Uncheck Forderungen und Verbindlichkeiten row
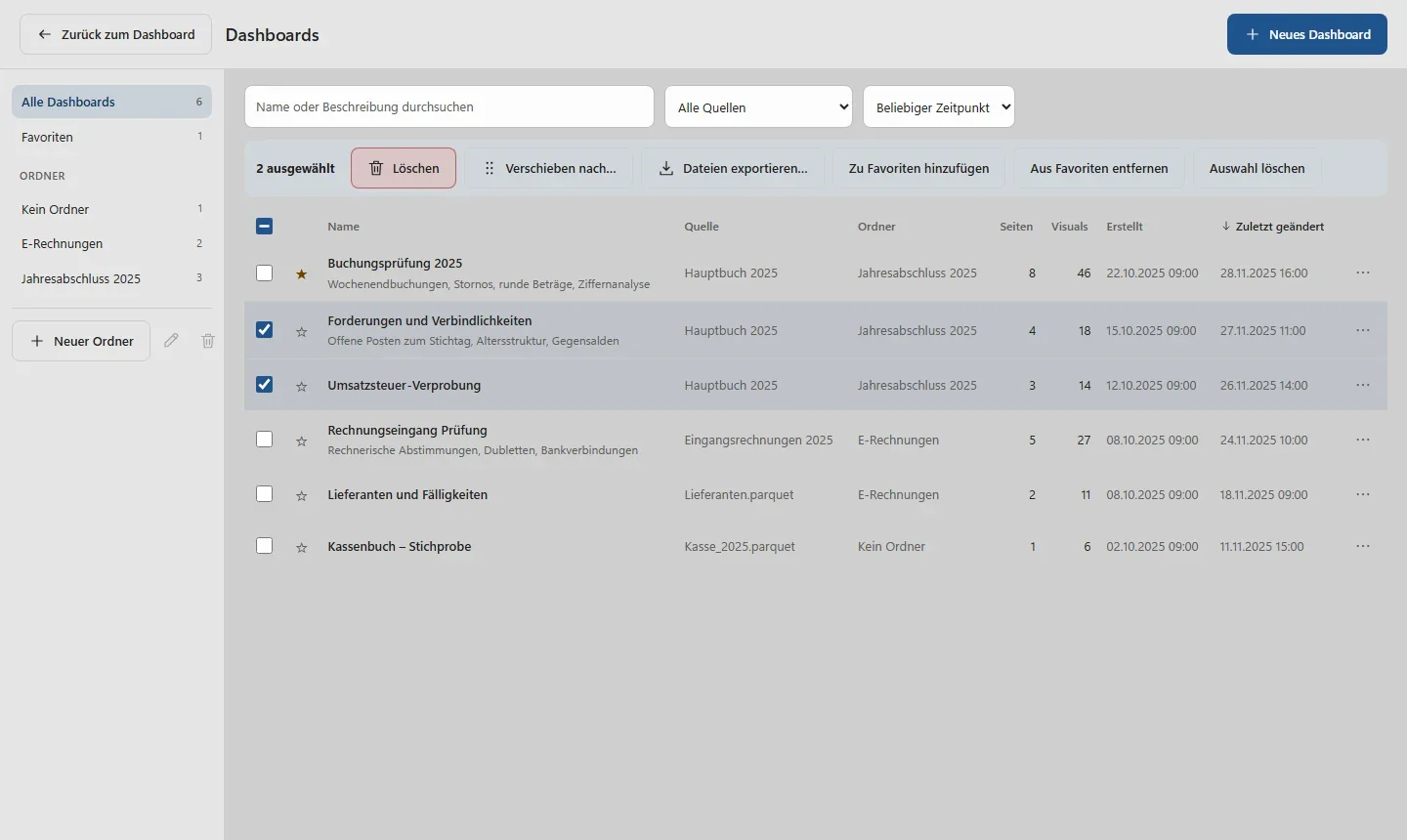The width and height of the screenshot is (1407, 840). click(x=264, y=330)
